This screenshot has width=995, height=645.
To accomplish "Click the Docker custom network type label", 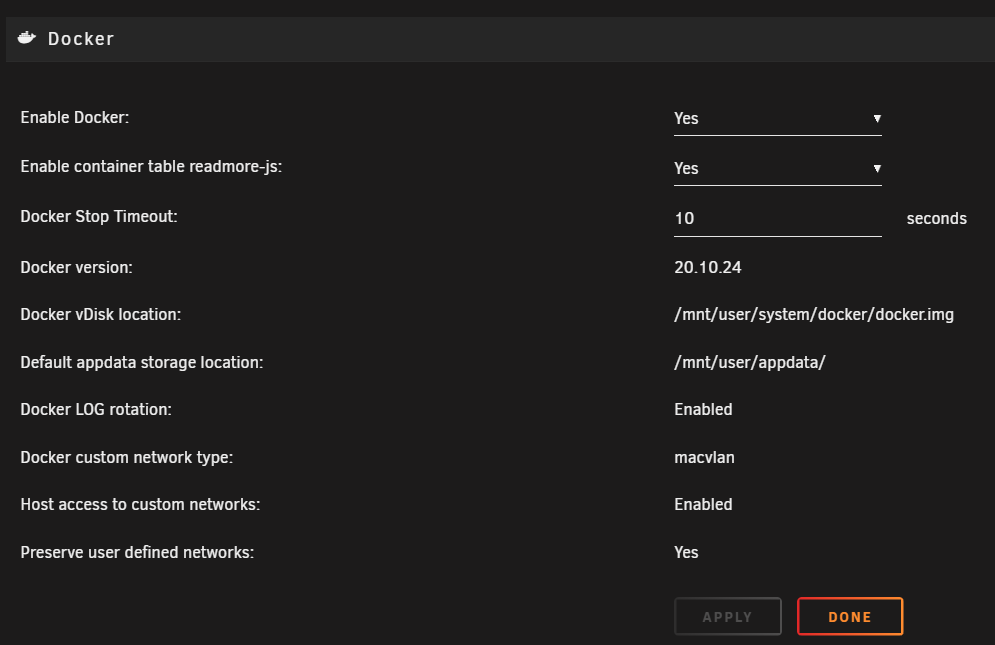I will click(127, 458).
